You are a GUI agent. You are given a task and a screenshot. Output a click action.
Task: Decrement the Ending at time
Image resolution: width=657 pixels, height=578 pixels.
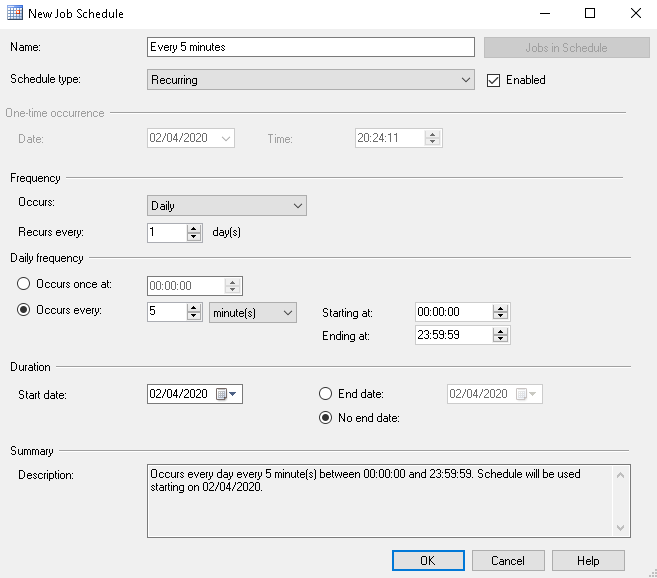pos(501,340)
